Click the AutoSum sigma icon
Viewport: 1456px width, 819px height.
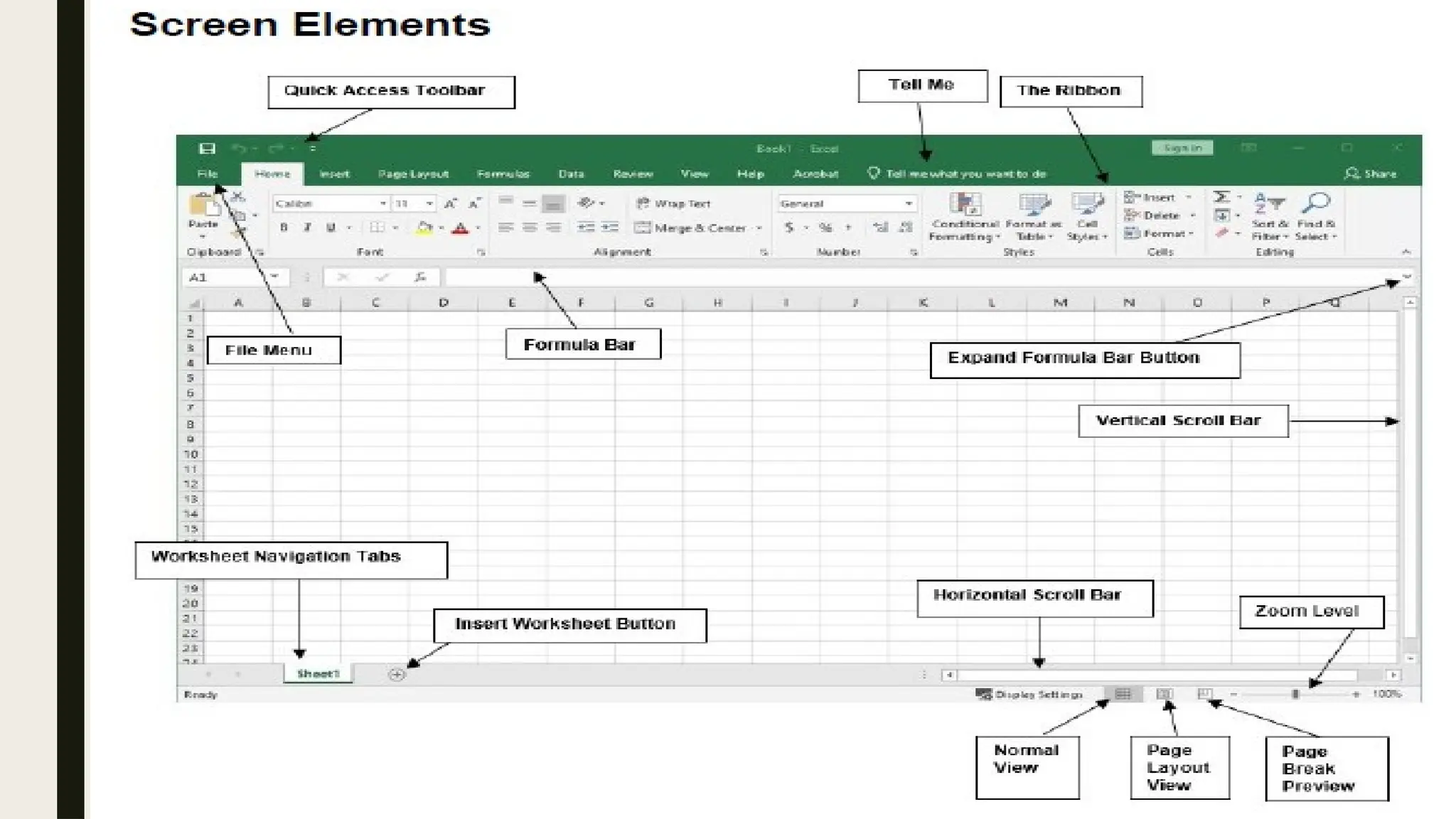coord(1222,197)
